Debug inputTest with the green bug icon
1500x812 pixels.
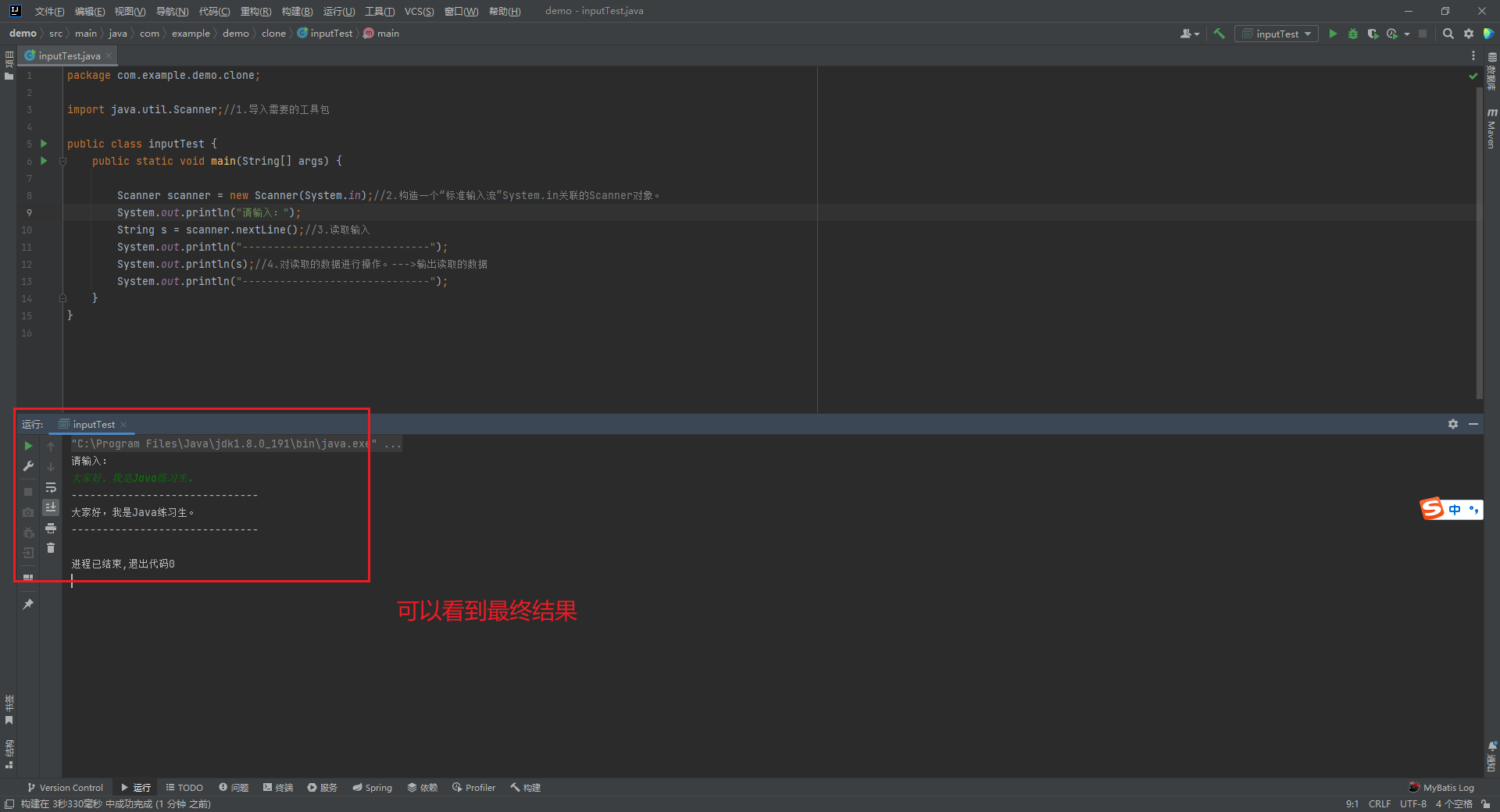tap(1352, 34)
